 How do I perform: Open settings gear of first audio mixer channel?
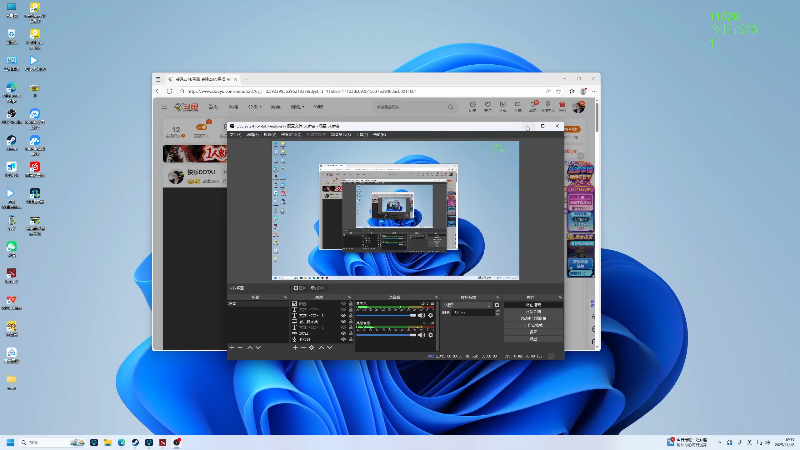click(431, 315)
